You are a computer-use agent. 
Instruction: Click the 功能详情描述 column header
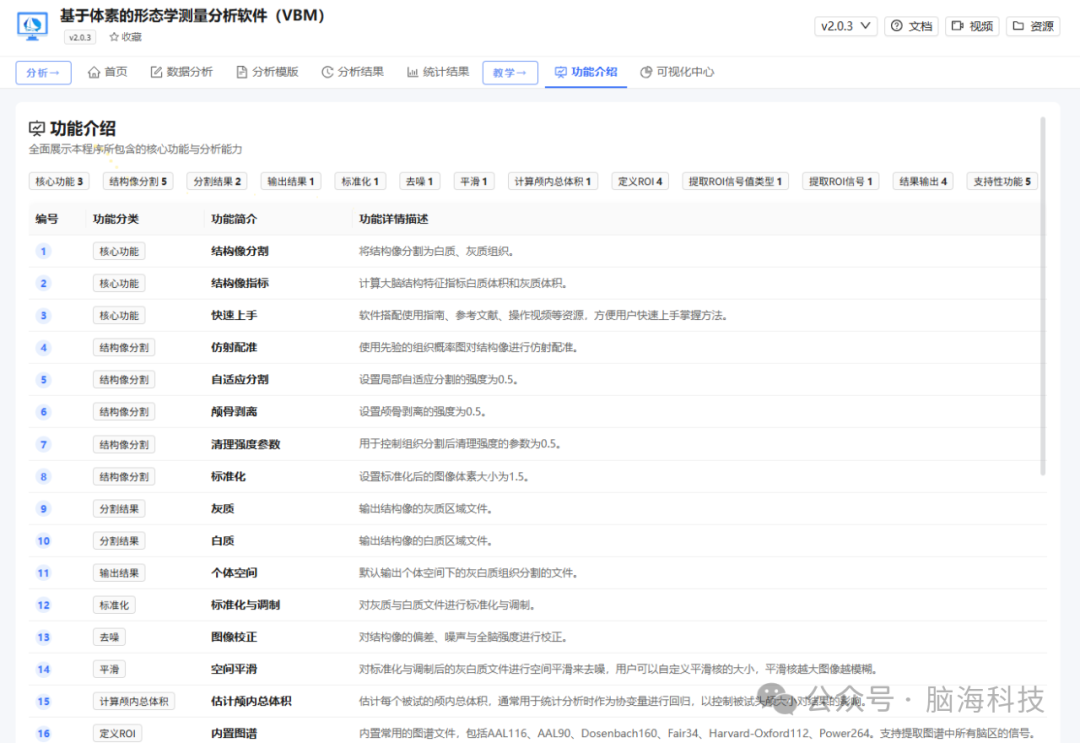pos(393,219)
